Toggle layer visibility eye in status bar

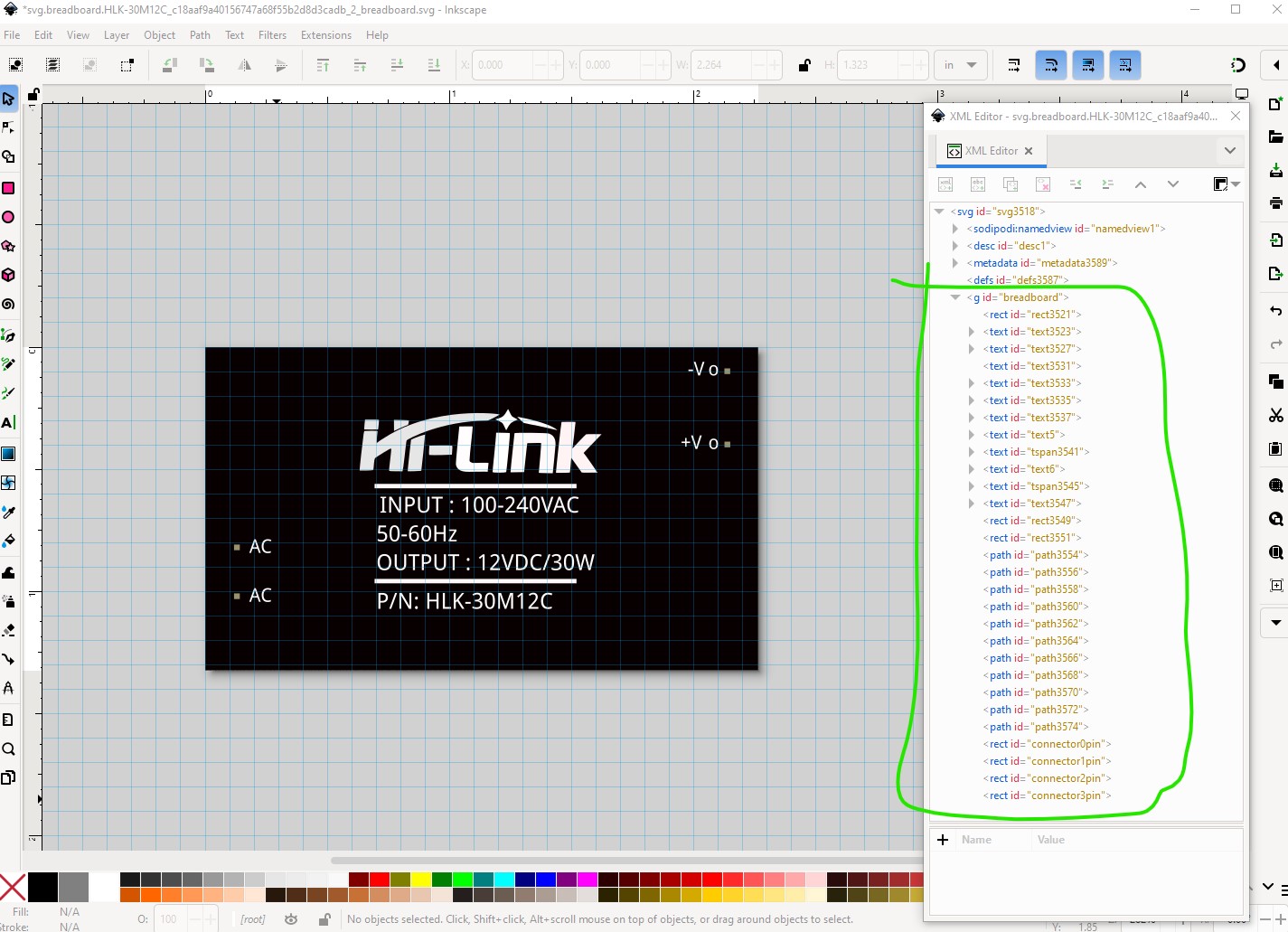click(x=291, y=919)
